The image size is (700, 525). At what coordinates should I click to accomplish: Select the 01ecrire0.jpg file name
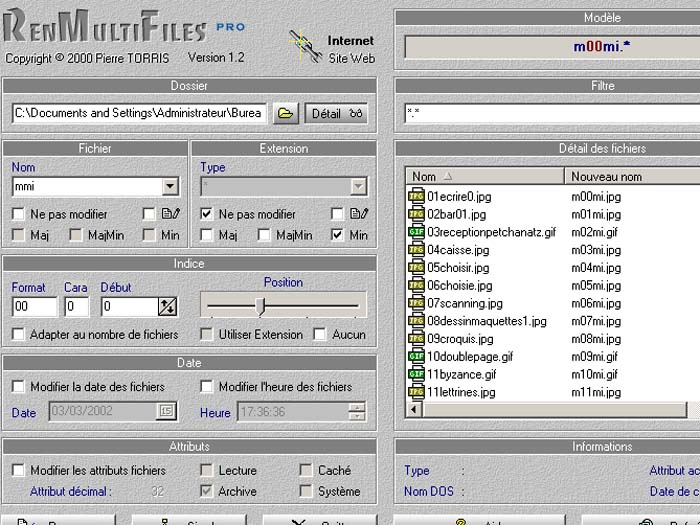click(459, 196)
